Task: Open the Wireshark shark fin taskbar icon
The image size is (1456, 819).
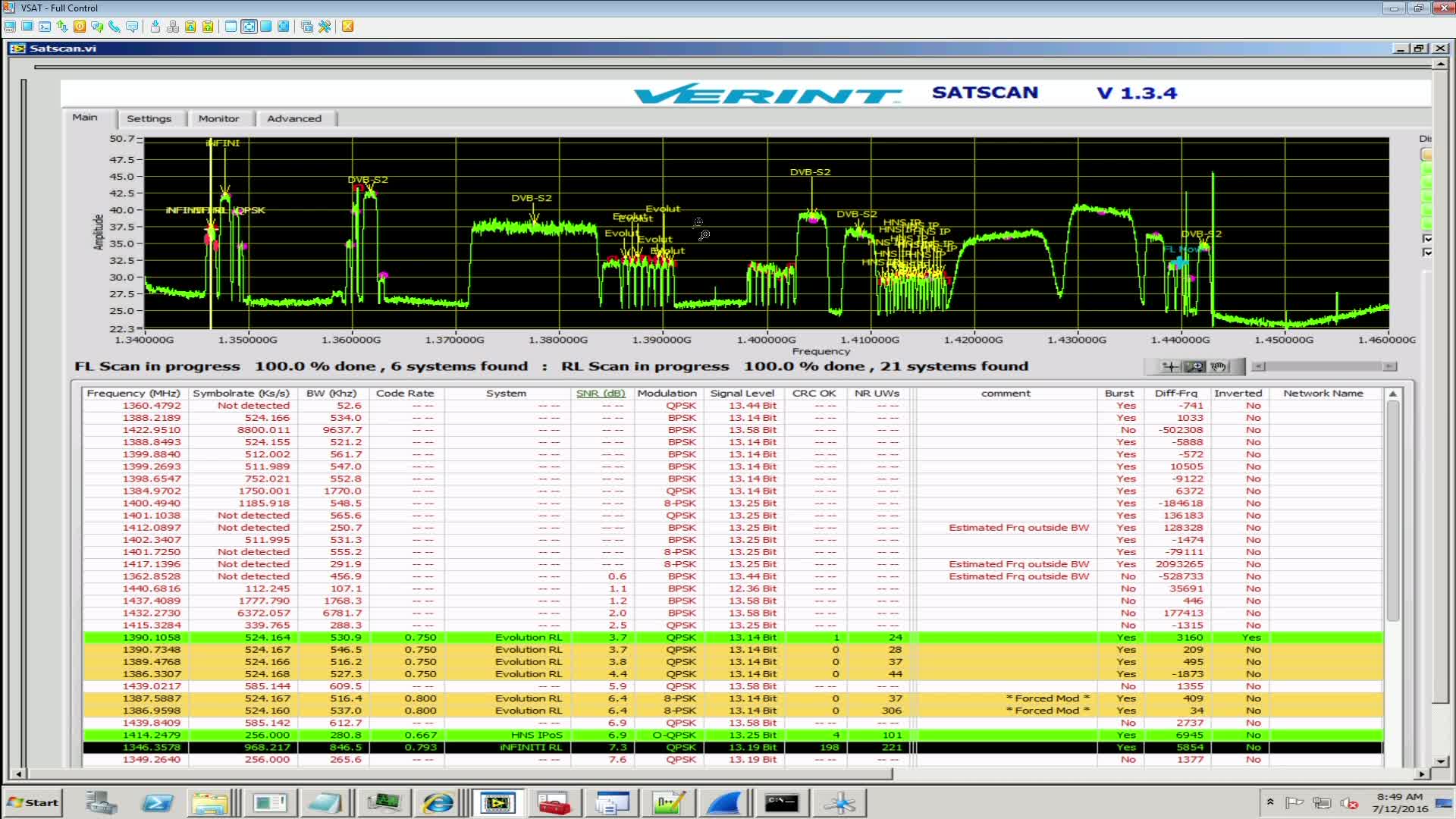Action: (724, 802)
